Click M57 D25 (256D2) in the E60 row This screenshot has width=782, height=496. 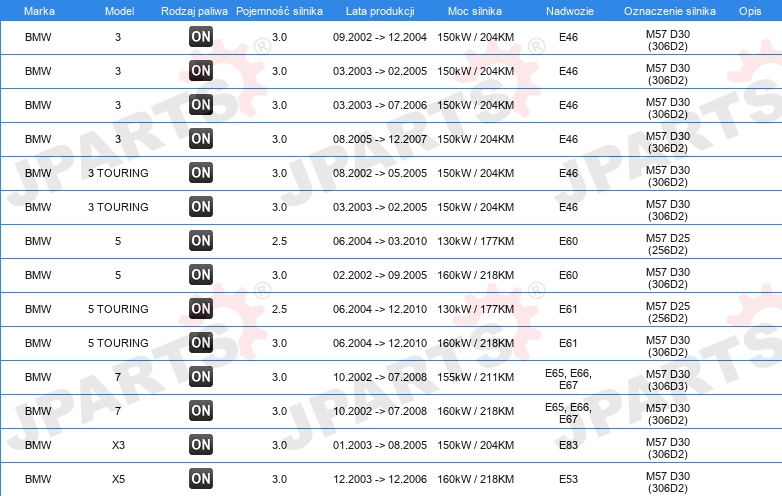click(x=668, y=244)
